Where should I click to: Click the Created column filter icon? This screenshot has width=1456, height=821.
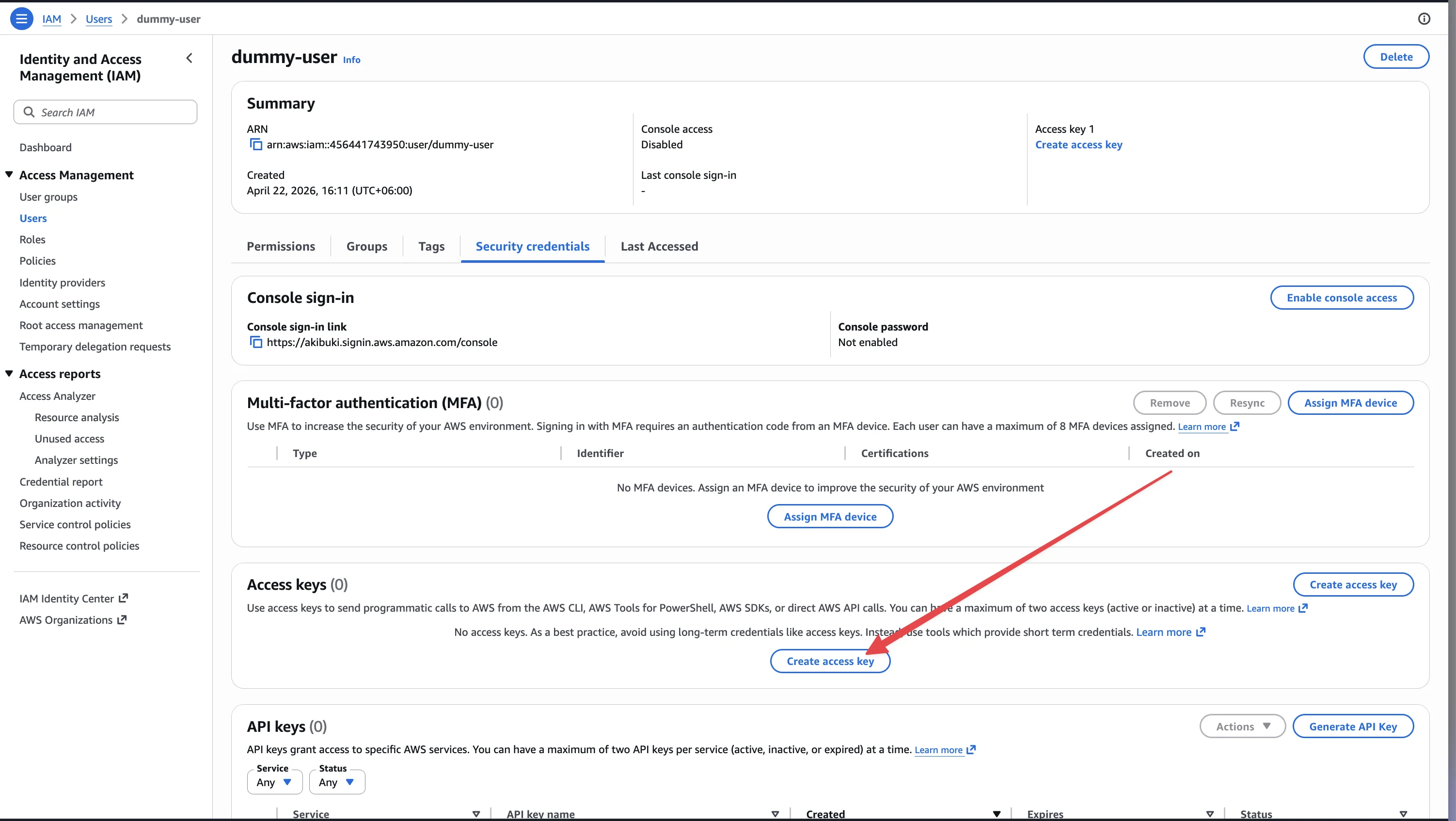pyautogui.click(x=997, y=814)
